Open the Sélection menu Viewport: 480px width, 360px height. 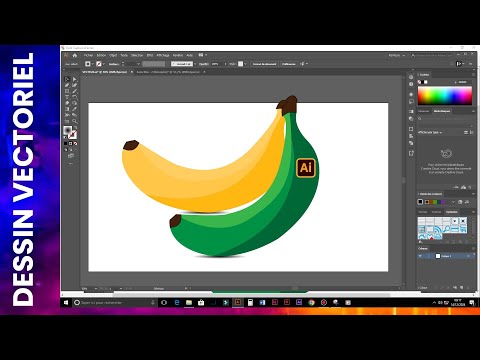click(137, 55)
